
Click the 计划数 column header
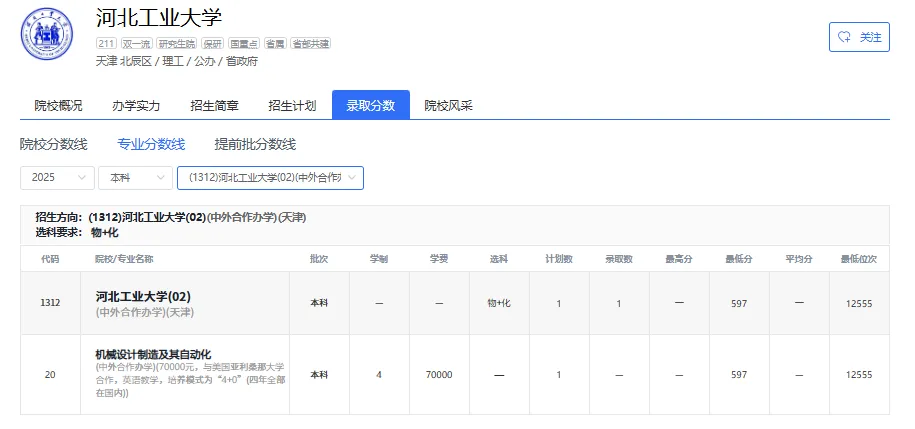coord(559,259)
